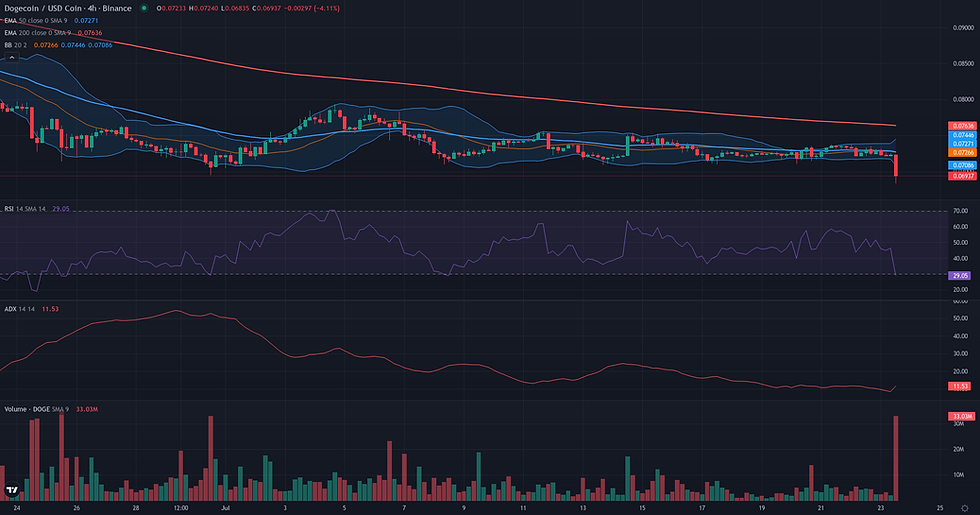
Task: Click the 40.00 level on ADX scale
Action: [960, 336]
